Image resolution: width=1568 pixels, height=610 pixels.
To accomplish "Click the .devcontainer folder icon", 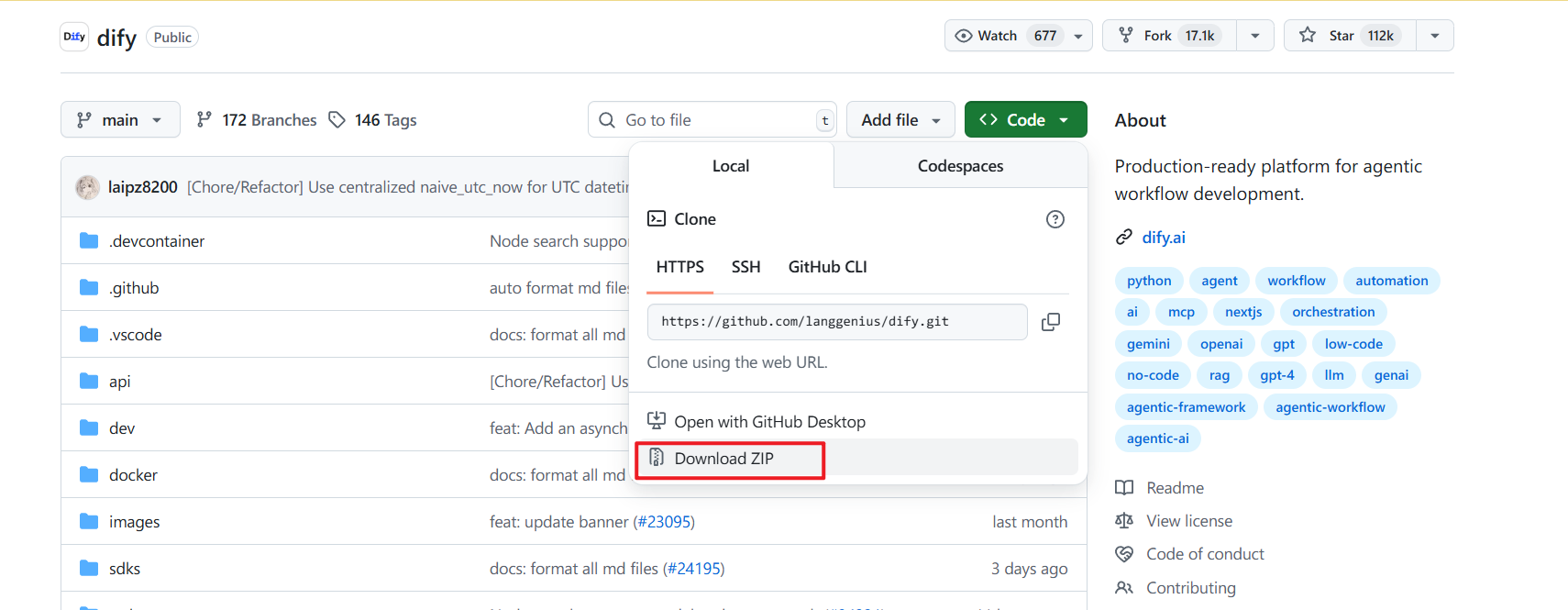I will 89,240.
